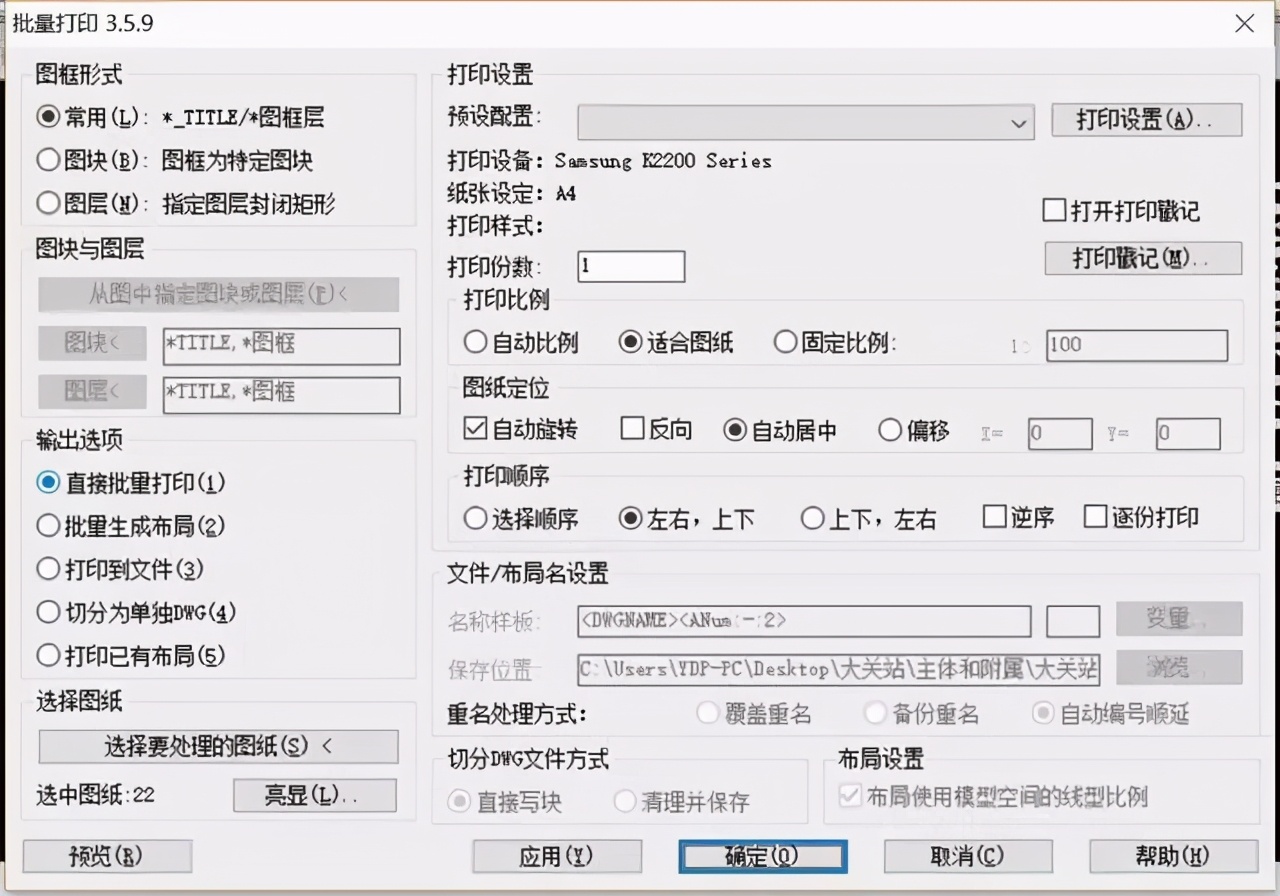Screen dimensions: 1280x896
Task: Open 打印设置 settings dialog
Action: click(x=1146, y=120)
